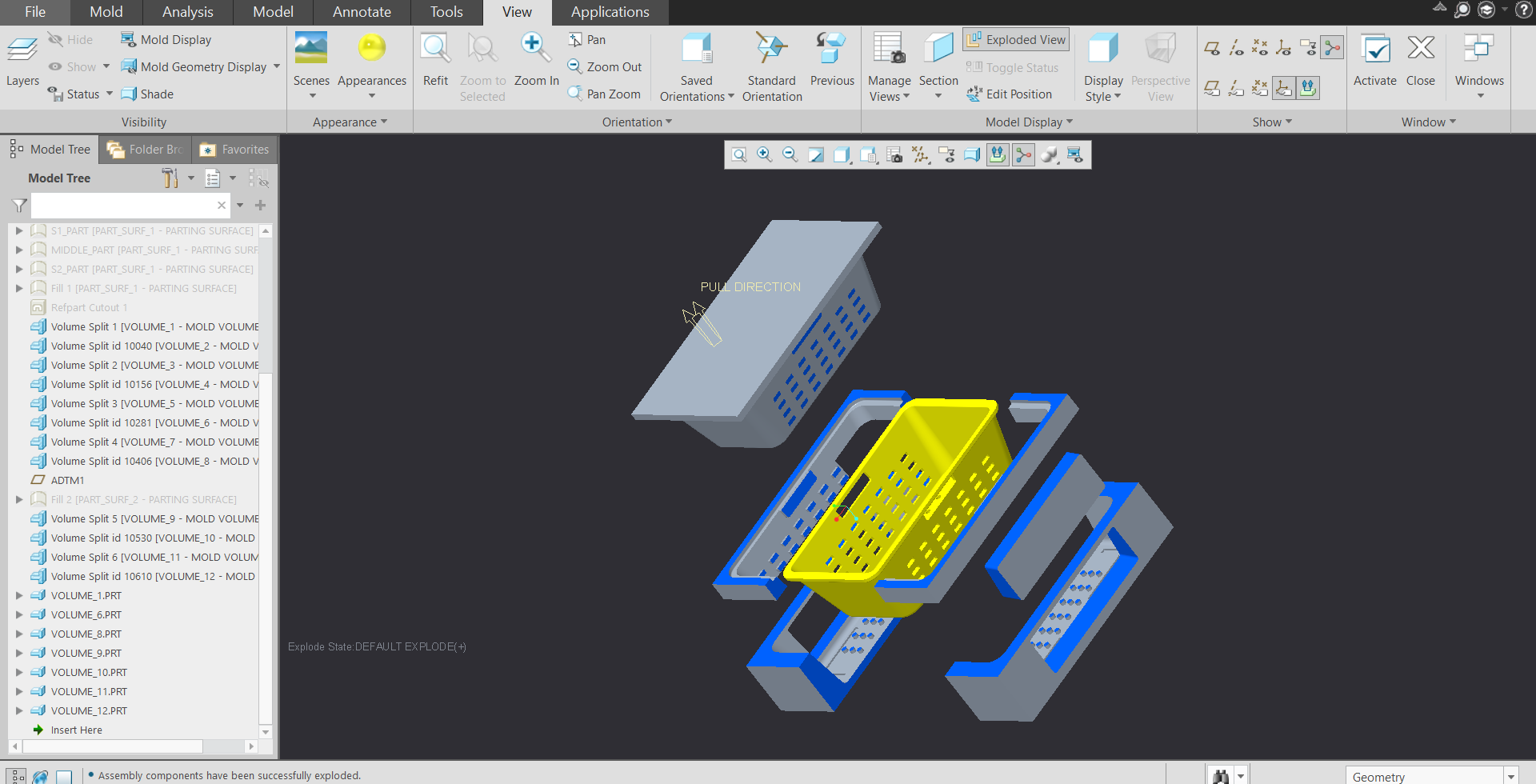Switch to the Favorites navigator tab
This screenshot has width=1536, height=784.
[x=234, y=150]
